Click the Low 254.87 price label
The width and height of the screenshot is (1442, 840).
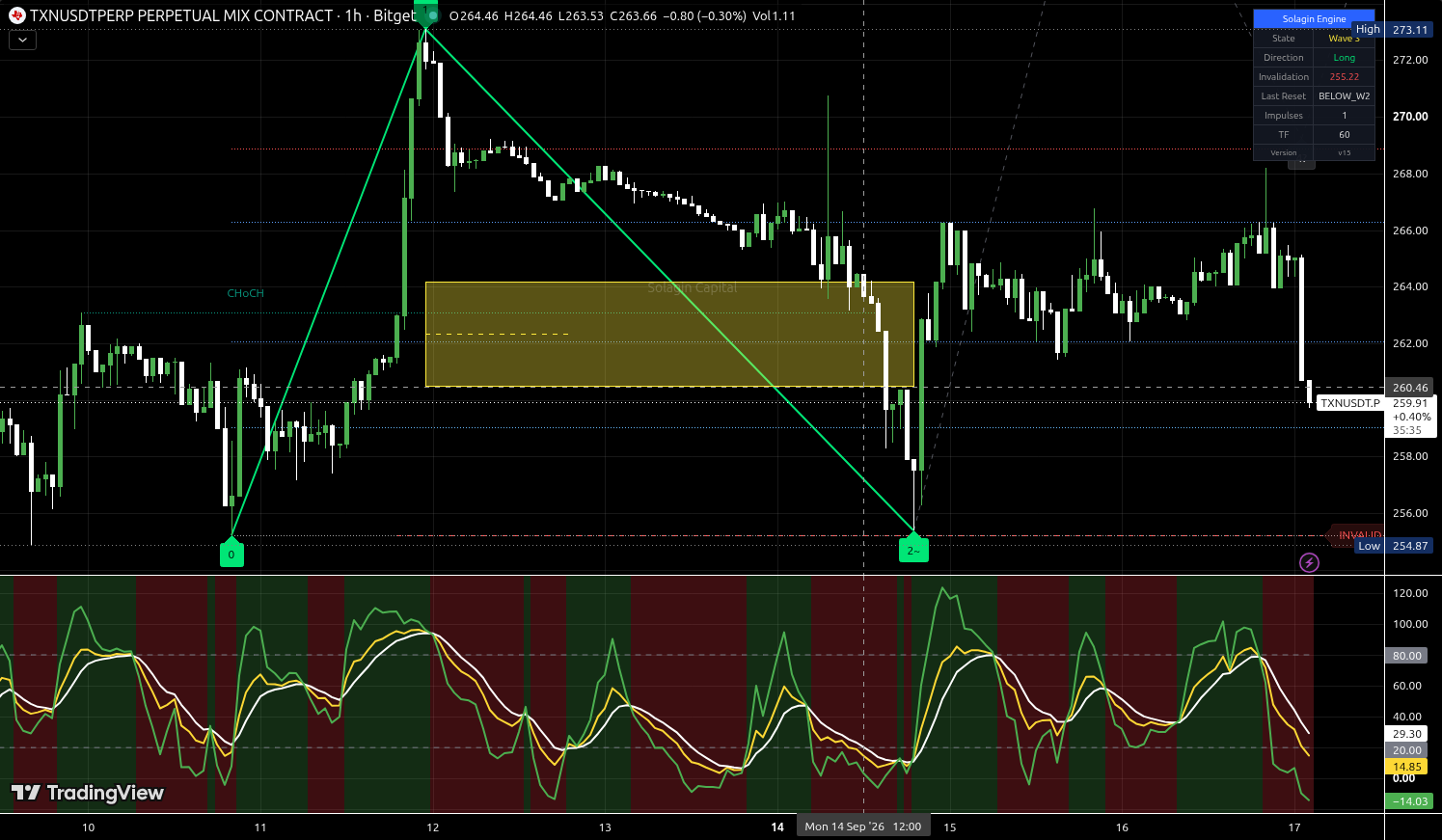1394,546
